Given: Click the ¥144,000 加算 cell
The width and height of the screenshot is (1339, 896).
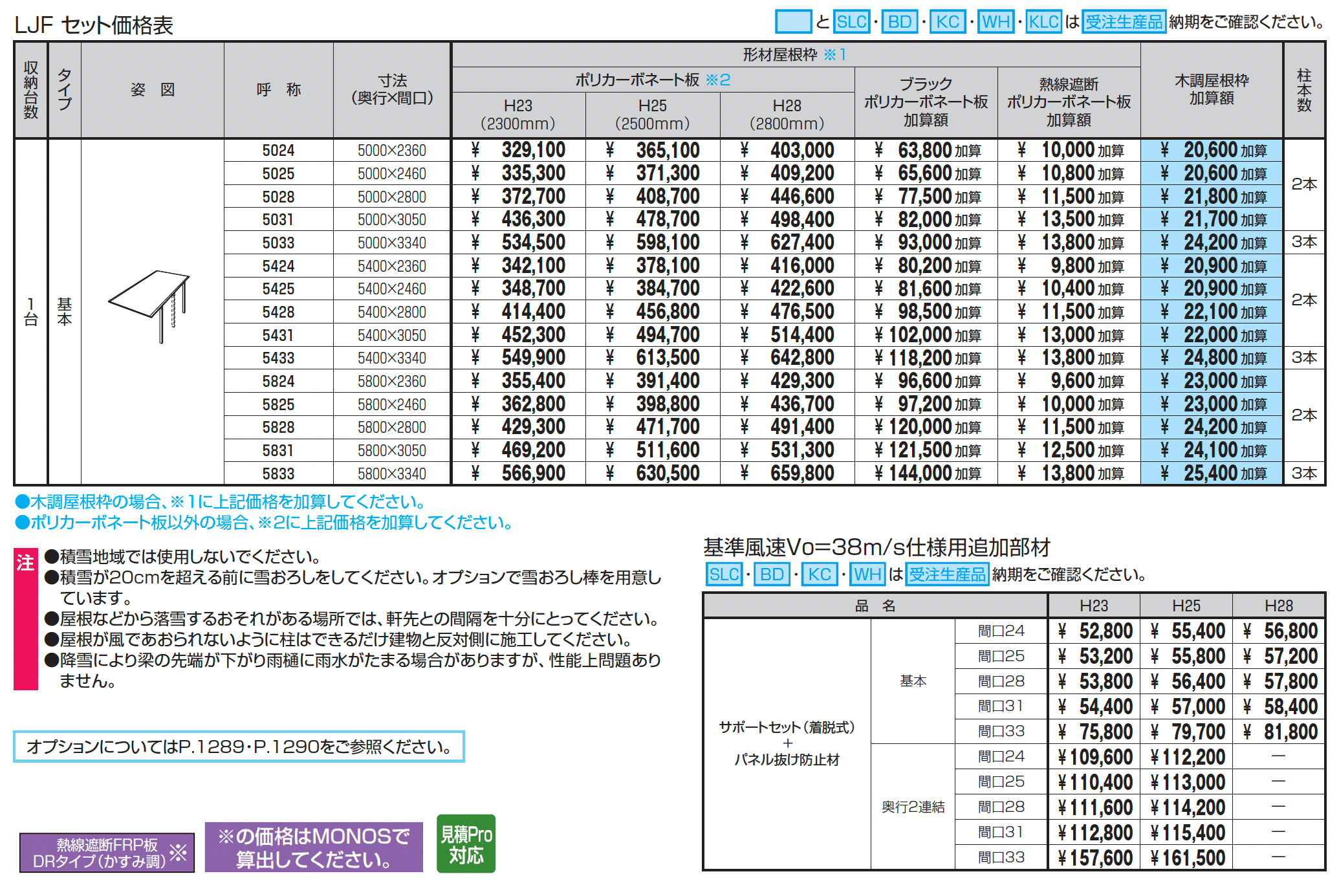Looking at the screenshot, I should tap(927, 474).
